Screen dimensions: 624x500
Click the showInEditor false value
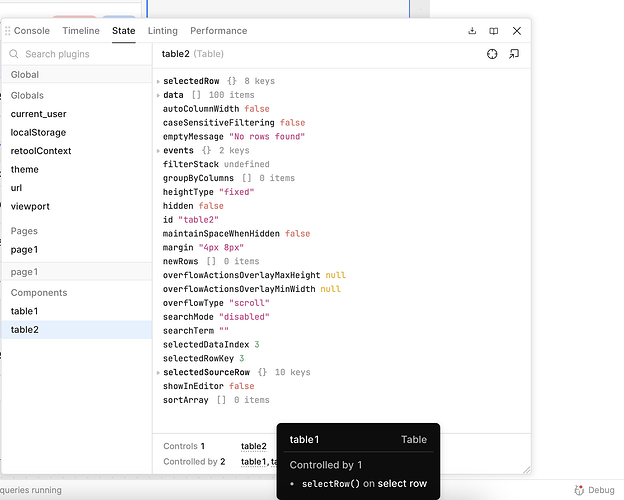(x=242, y=386)
